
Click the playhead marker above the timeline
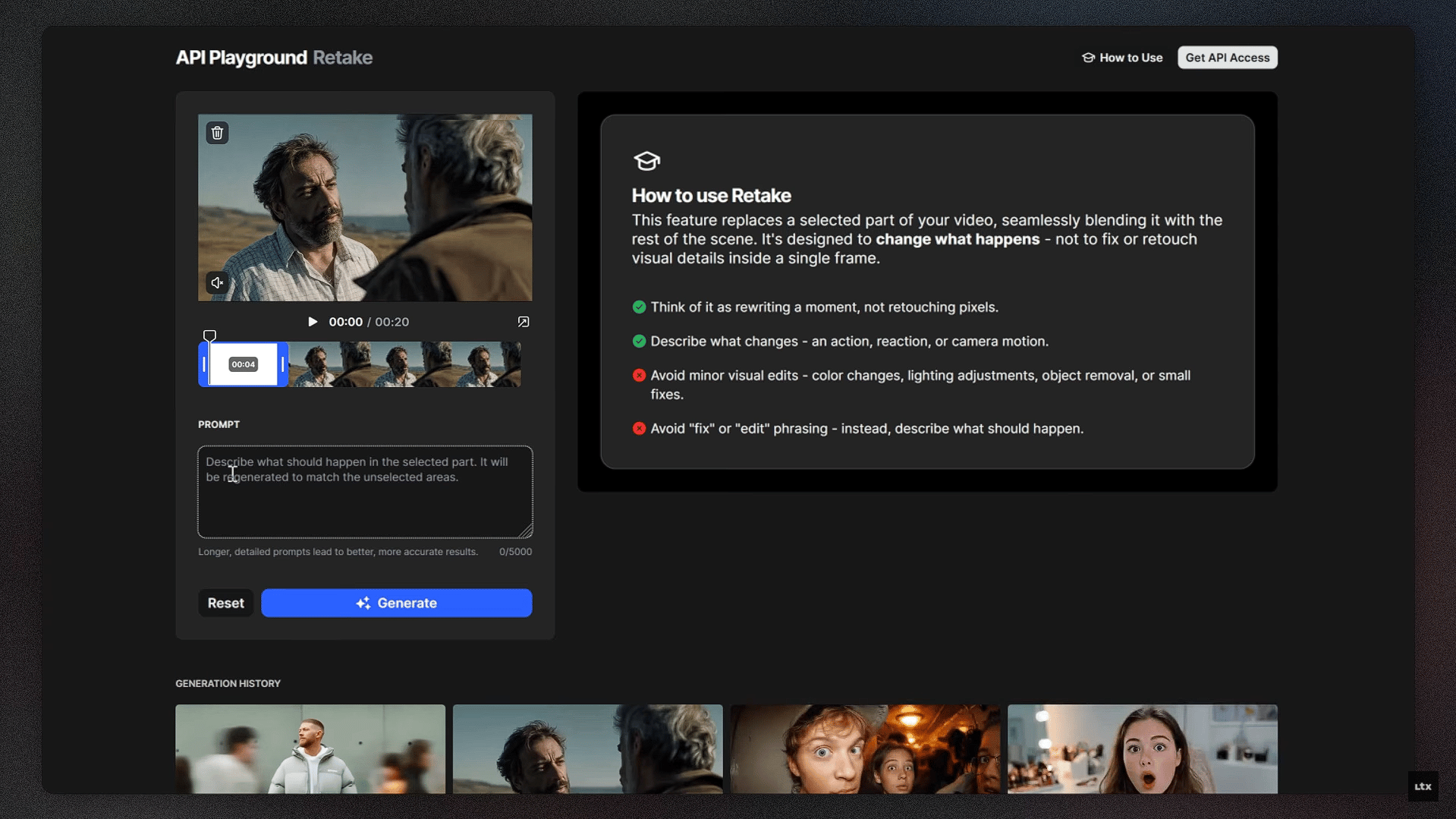209,335
